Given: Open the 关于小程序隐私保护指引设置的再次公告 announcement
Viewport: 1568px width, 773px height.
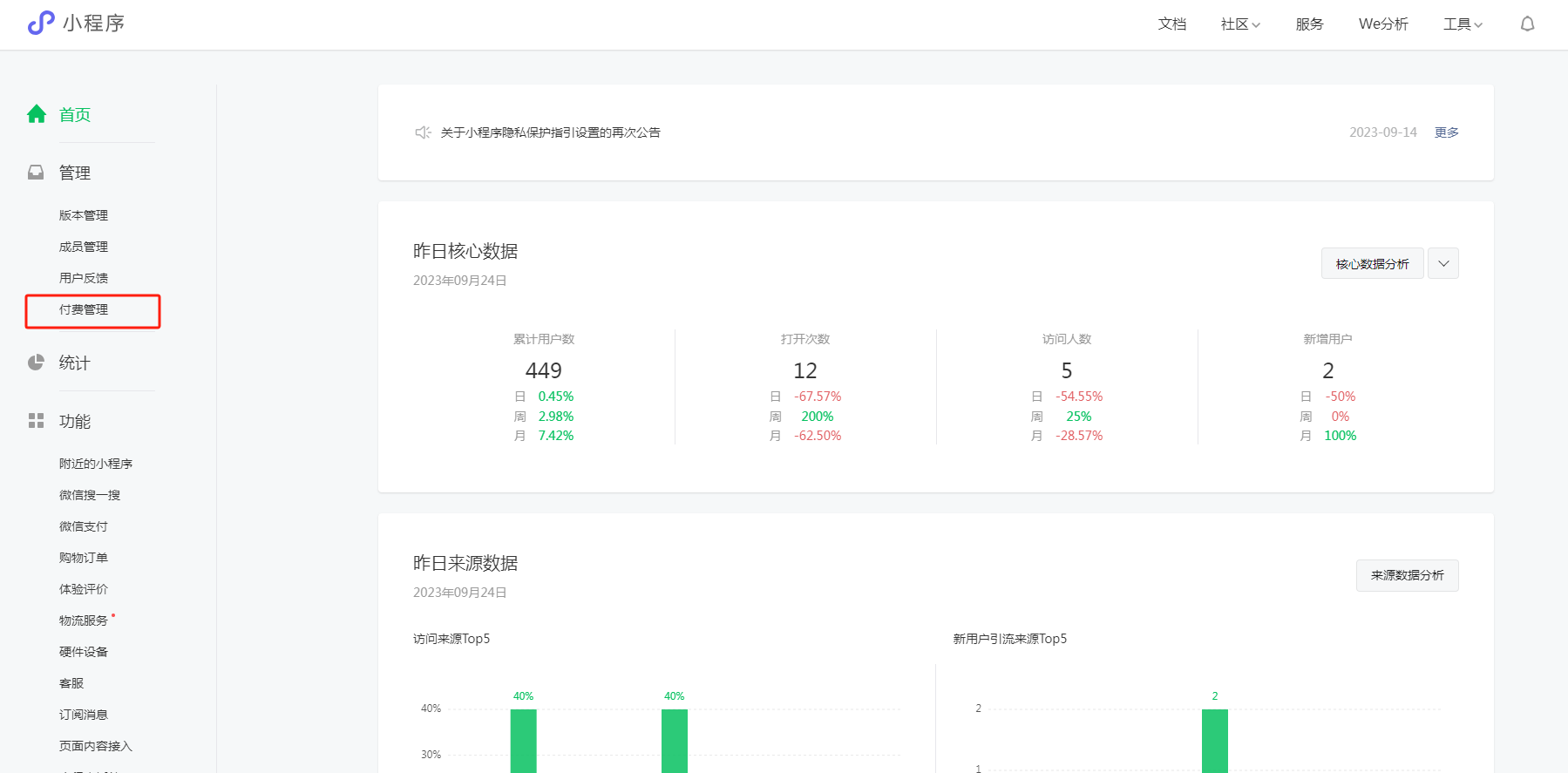Looking at the screenshot, I should click(x=551, y=132).
